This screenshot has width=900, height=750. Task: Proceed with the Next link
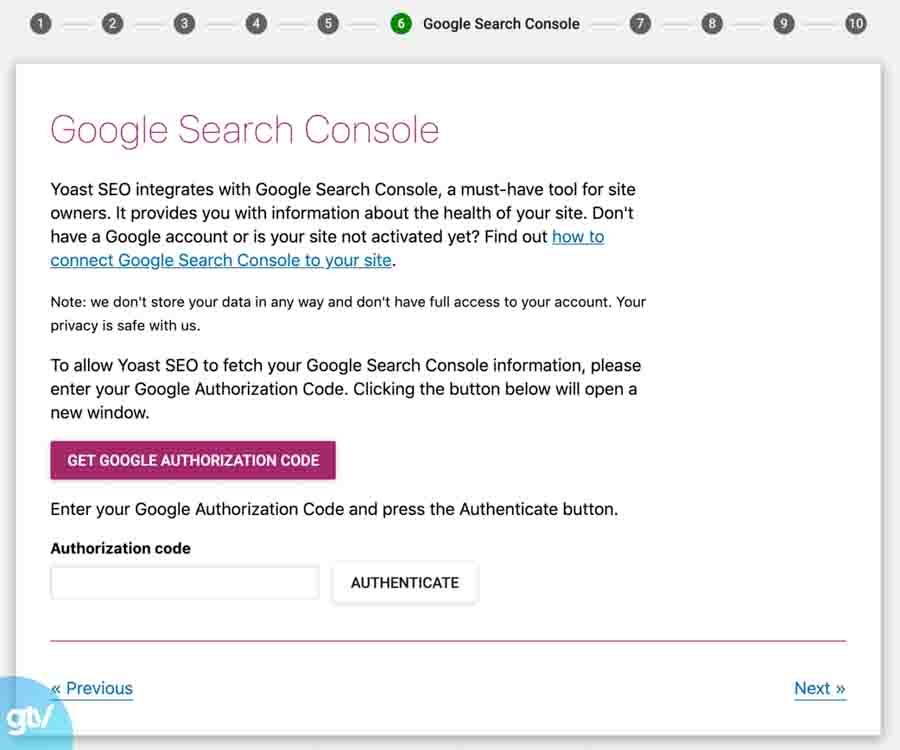click(819, 688)
